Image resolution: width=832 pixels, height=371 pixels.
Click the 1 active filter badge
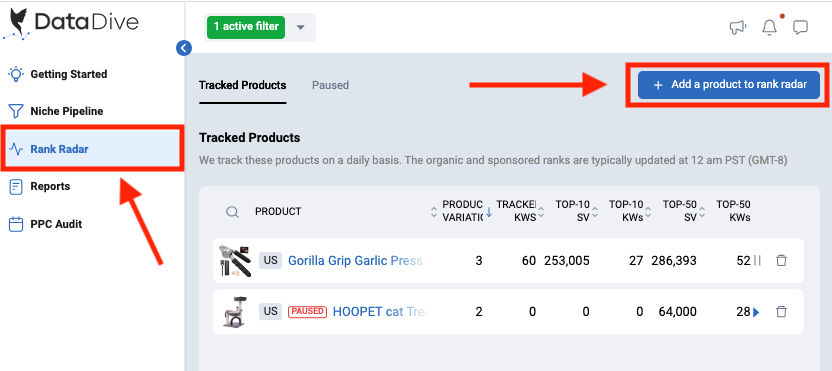pos(246,27)
